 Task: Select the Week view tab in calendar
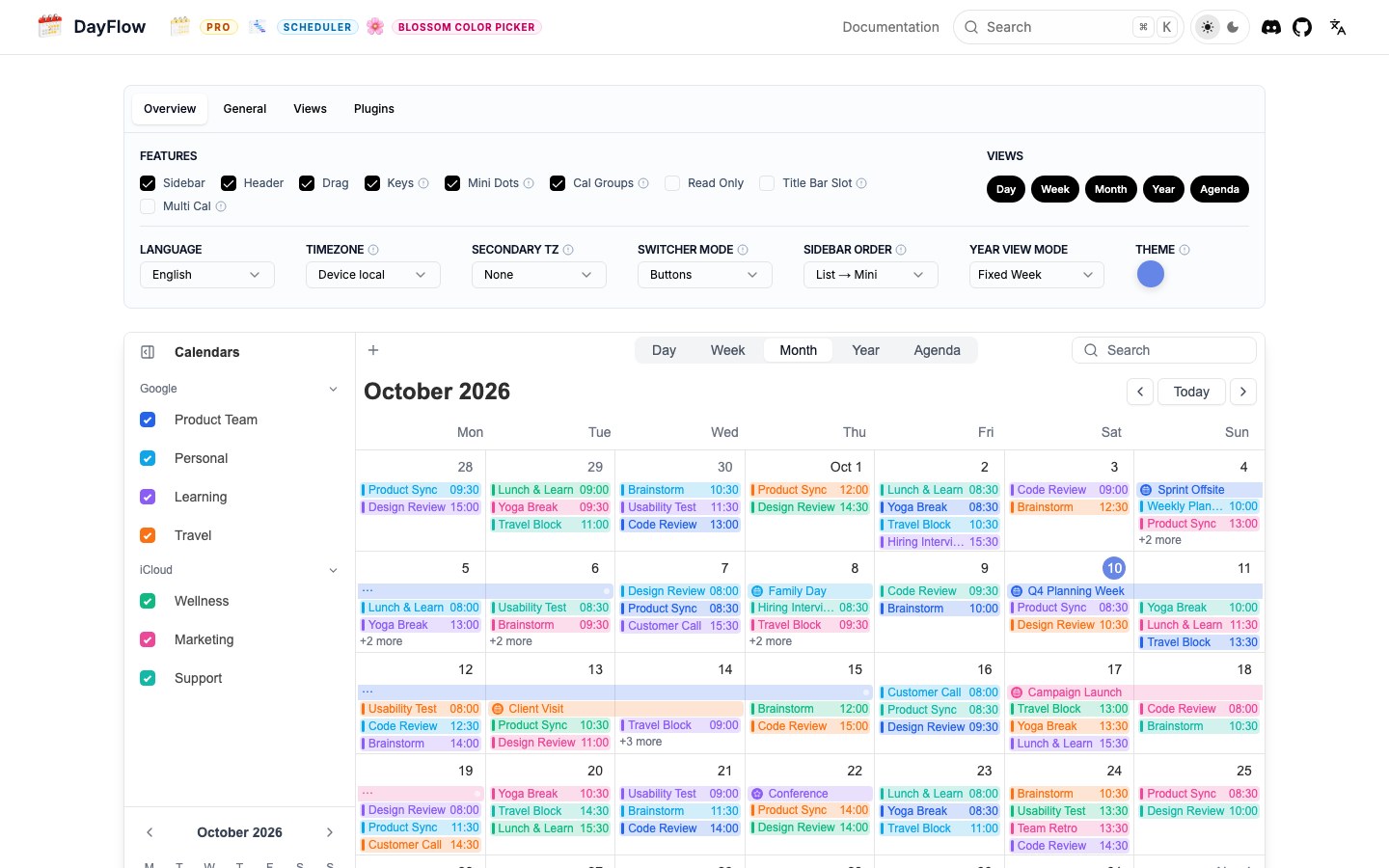click(727, 350)
